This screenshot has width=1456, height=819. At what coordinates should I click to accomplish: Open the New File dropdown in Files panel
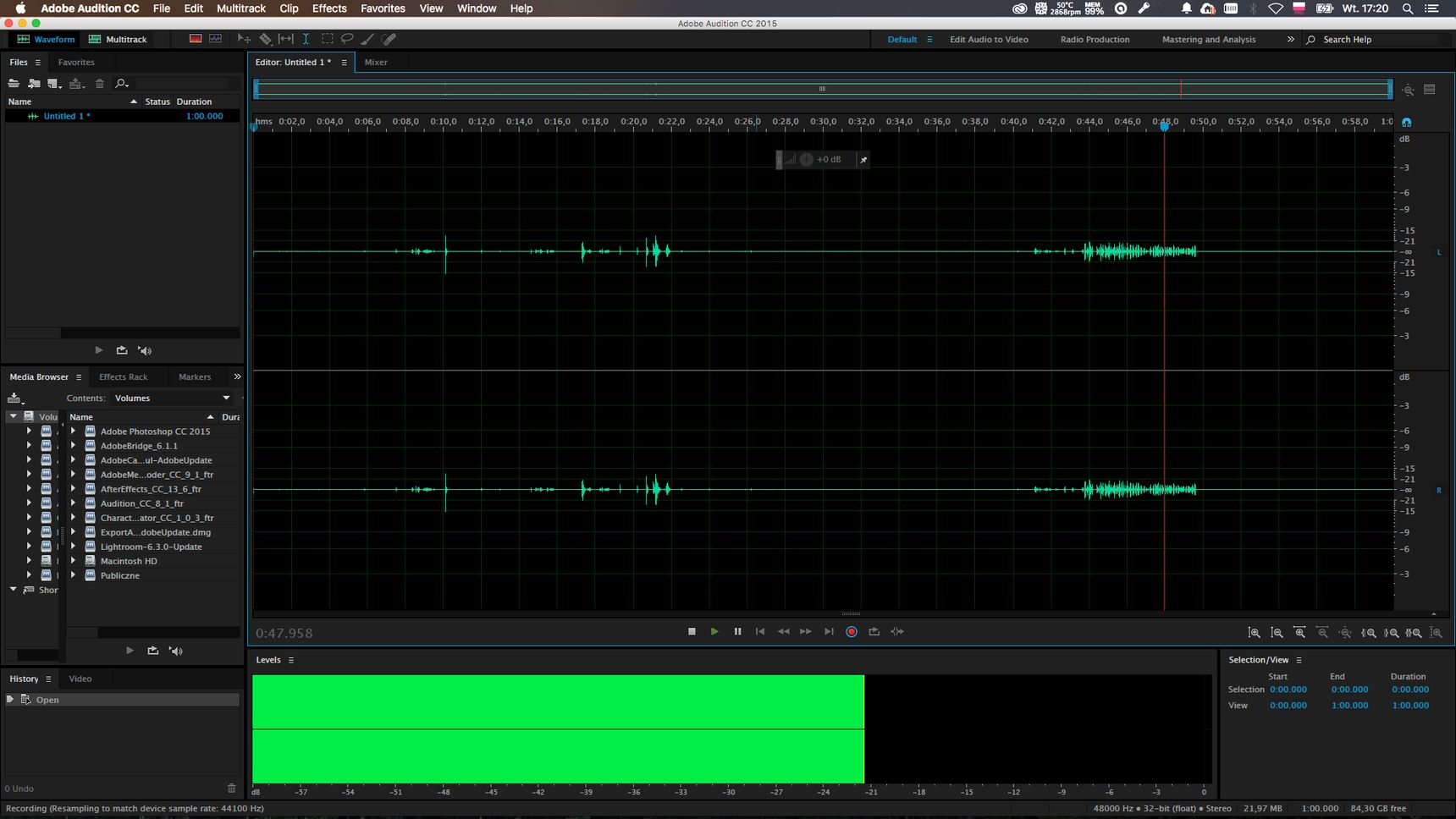point(55,83)
